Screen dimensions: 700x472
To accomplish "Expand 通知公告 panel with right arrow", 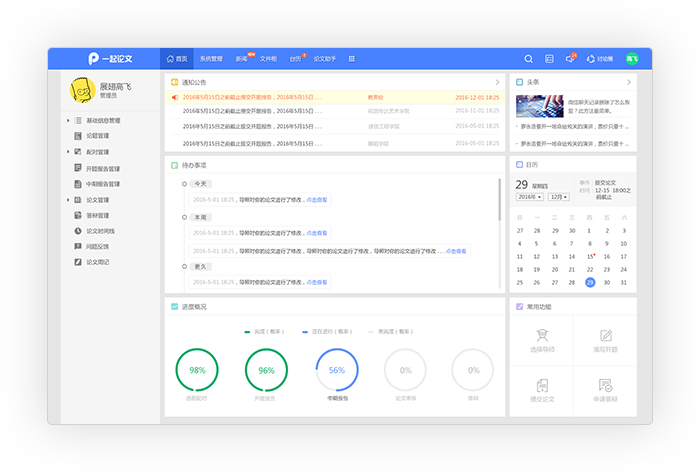I will click(498, 82).
